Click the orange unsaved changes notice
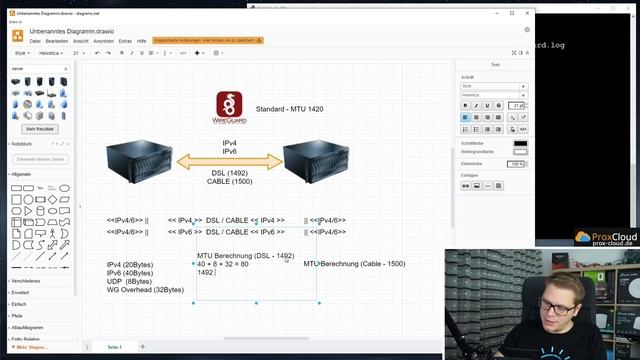Screen dimensions: 640x360 click(208, 40)
